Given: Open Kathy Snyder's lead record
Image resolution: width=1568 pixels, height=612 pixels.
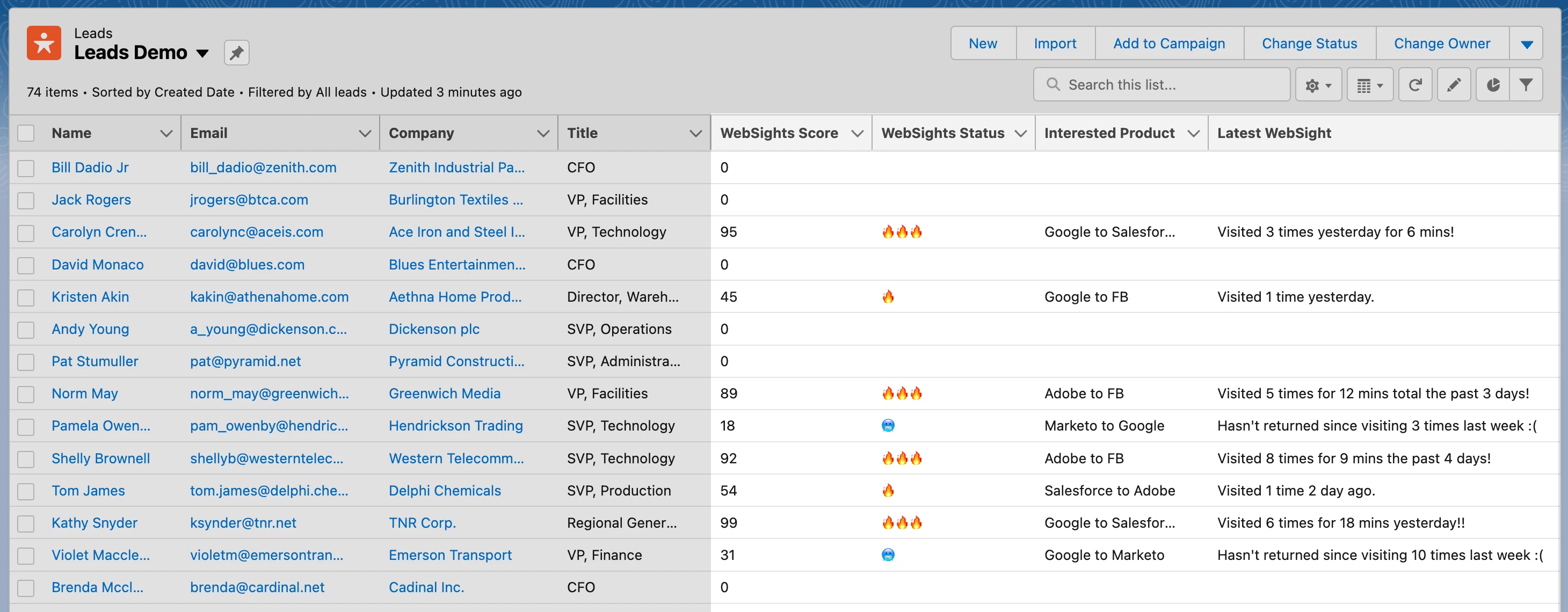Looking at the screenshot, I should click(x=95, y=523).
